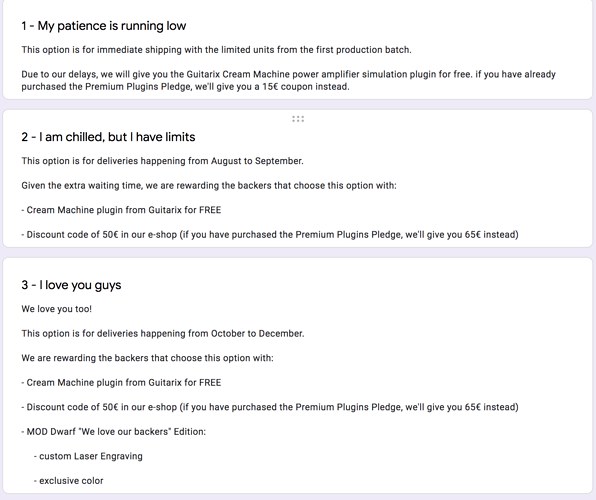Click the 'We love you too!' line
Viewport: 596px width, 500px height.
(57, 309)
